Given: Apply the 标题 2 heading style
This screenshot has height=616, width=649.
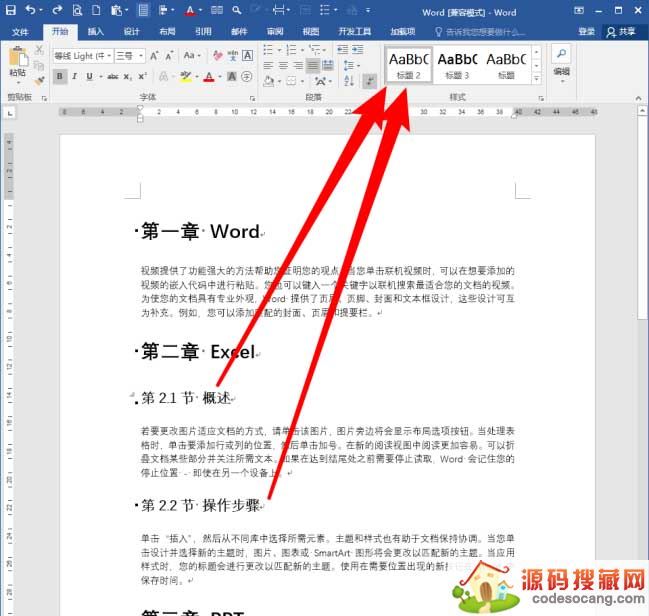Looking at the screenshot, I should pos(410,63).
